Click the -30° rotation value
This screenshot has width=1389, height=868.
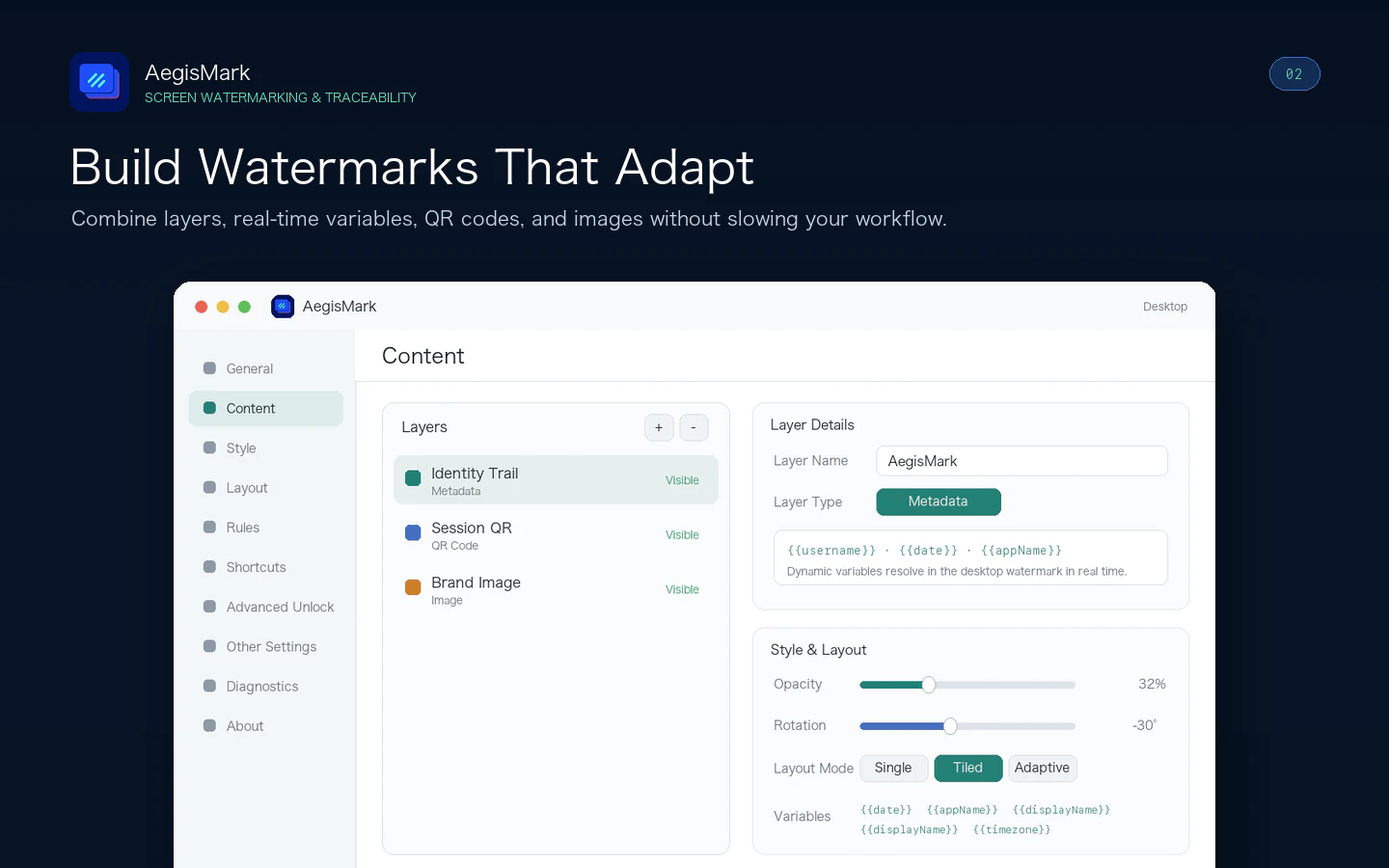1144,725
